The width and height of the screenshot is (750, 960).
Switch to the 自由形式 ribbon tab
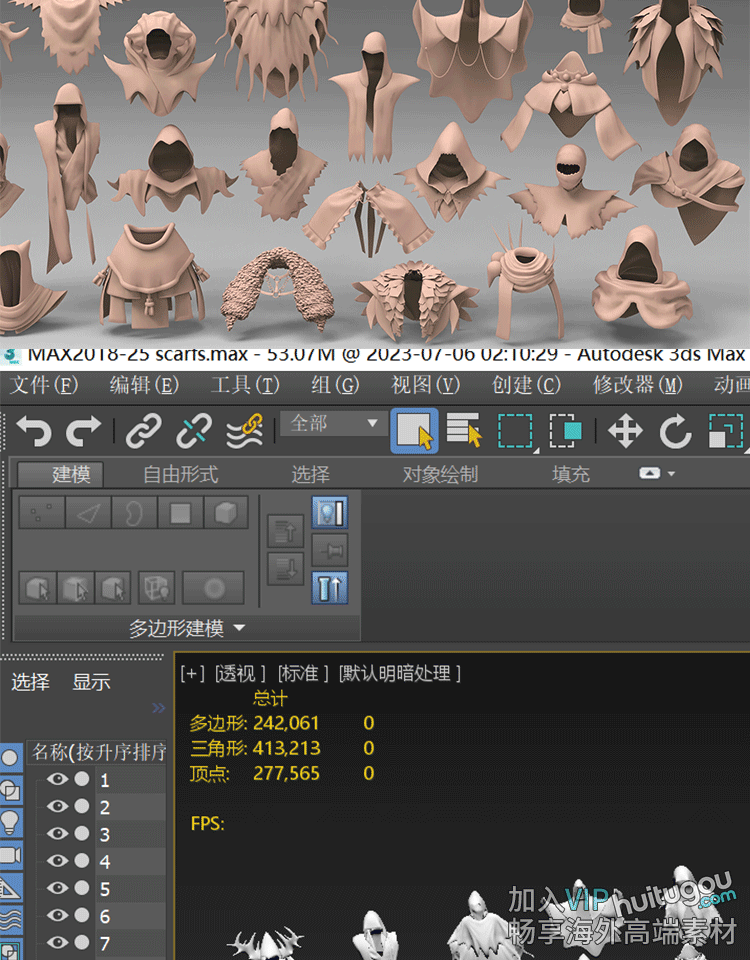(180, 474)
